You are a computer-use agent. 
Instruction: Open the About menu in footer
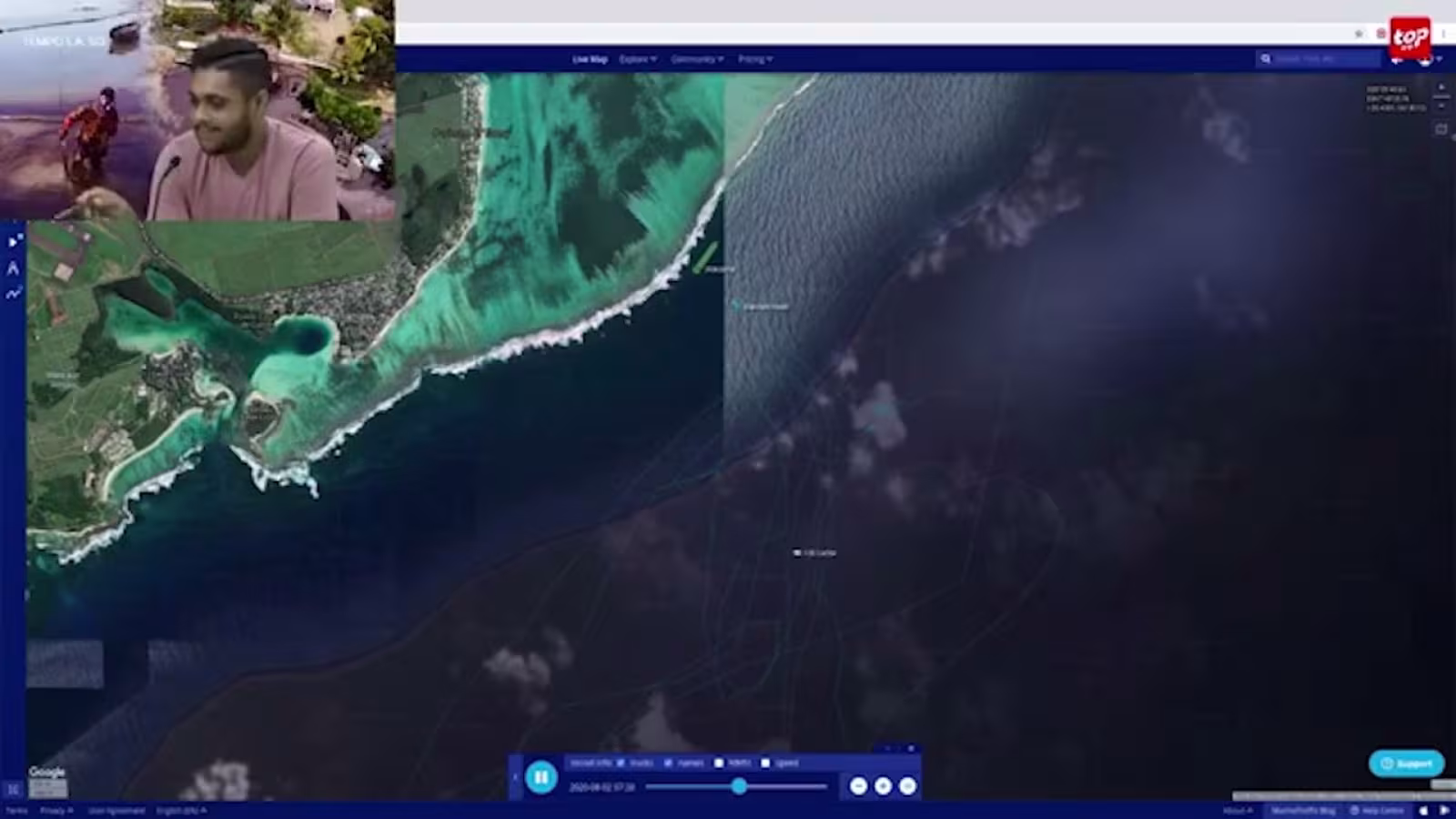click(x=1237, y=810)
